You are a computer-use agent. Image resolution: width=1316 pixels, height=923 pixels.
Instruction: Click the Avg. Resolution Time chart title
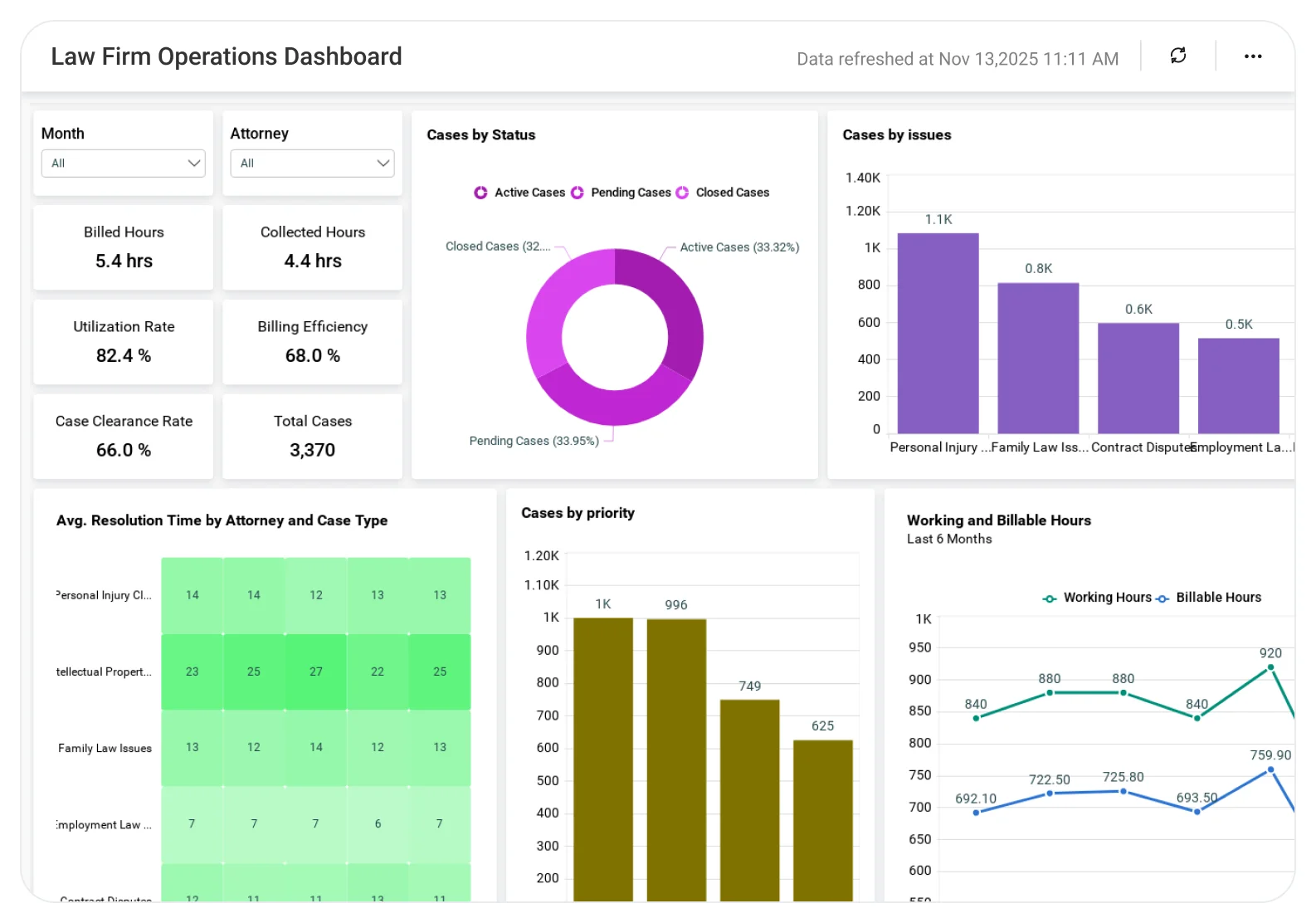222,520
